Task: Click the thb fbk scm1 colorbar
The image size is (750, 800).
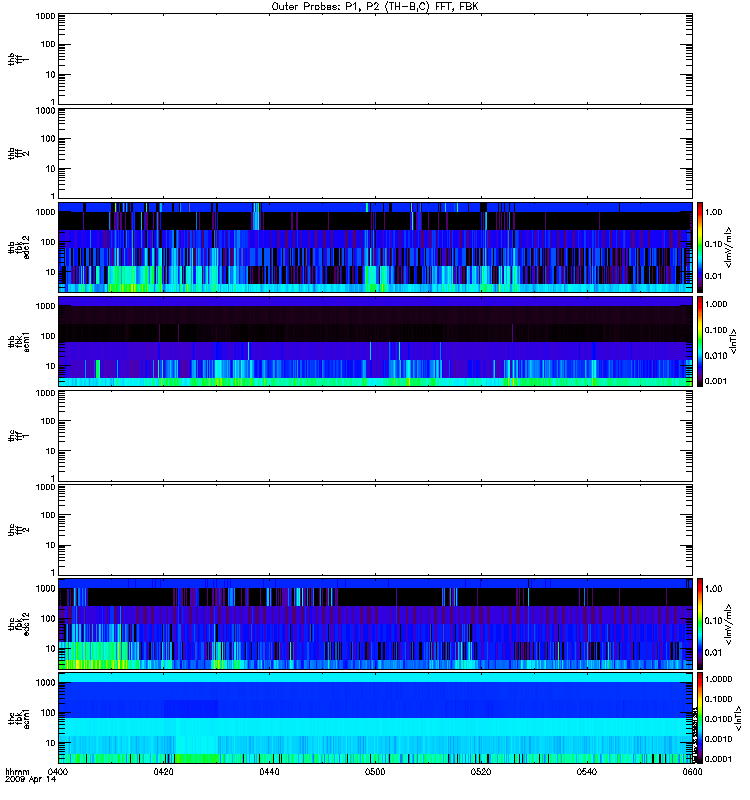Action: click(700, 341)
